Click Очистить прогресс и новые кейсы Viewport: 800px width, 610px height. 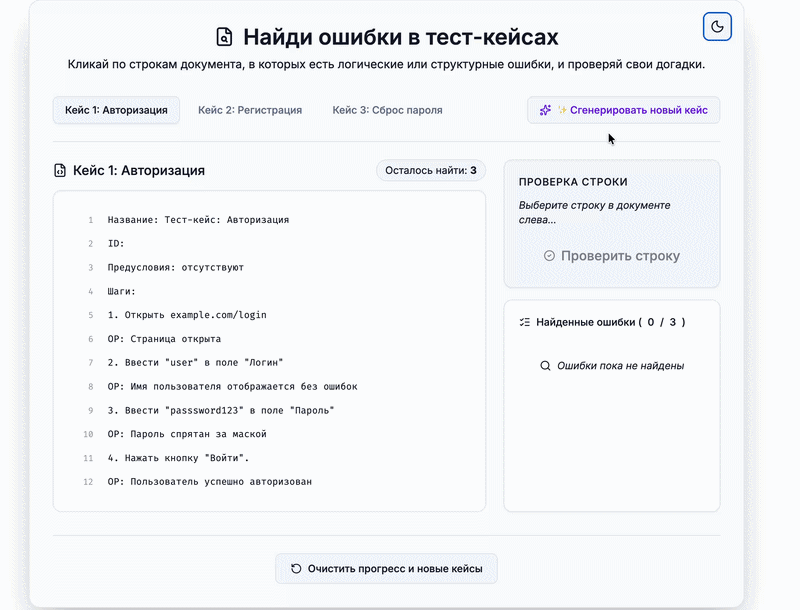tap(386, 568)
